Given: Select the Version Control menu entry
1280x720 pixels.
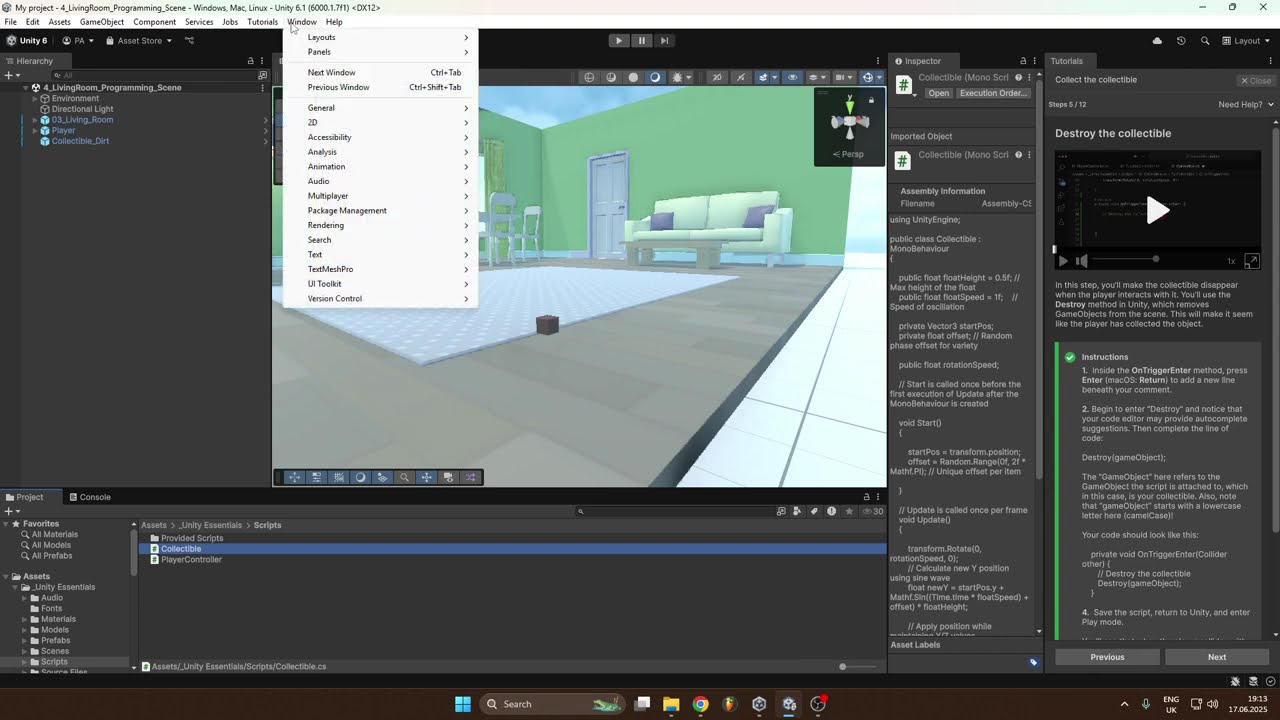Looking at the screenshot, I should [x=380, y=299].
